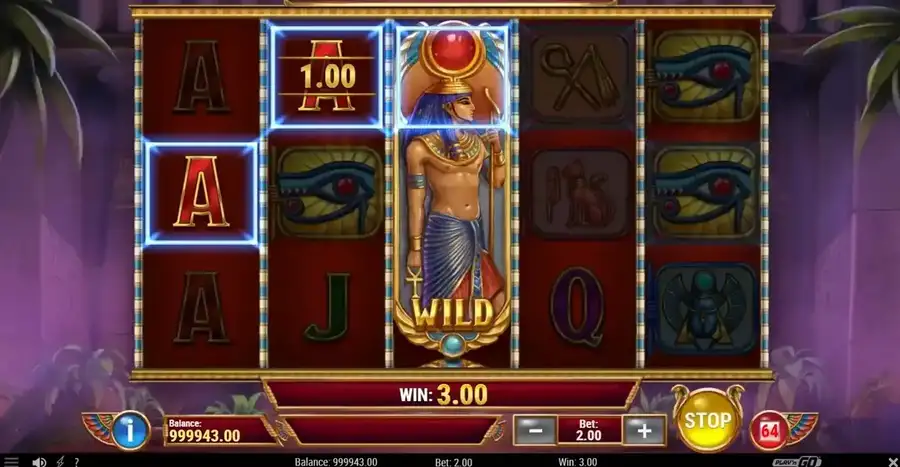This screenshot has height=467, width=900.
Task: Click the Bet 2.00 amount field
Action: 589,430
